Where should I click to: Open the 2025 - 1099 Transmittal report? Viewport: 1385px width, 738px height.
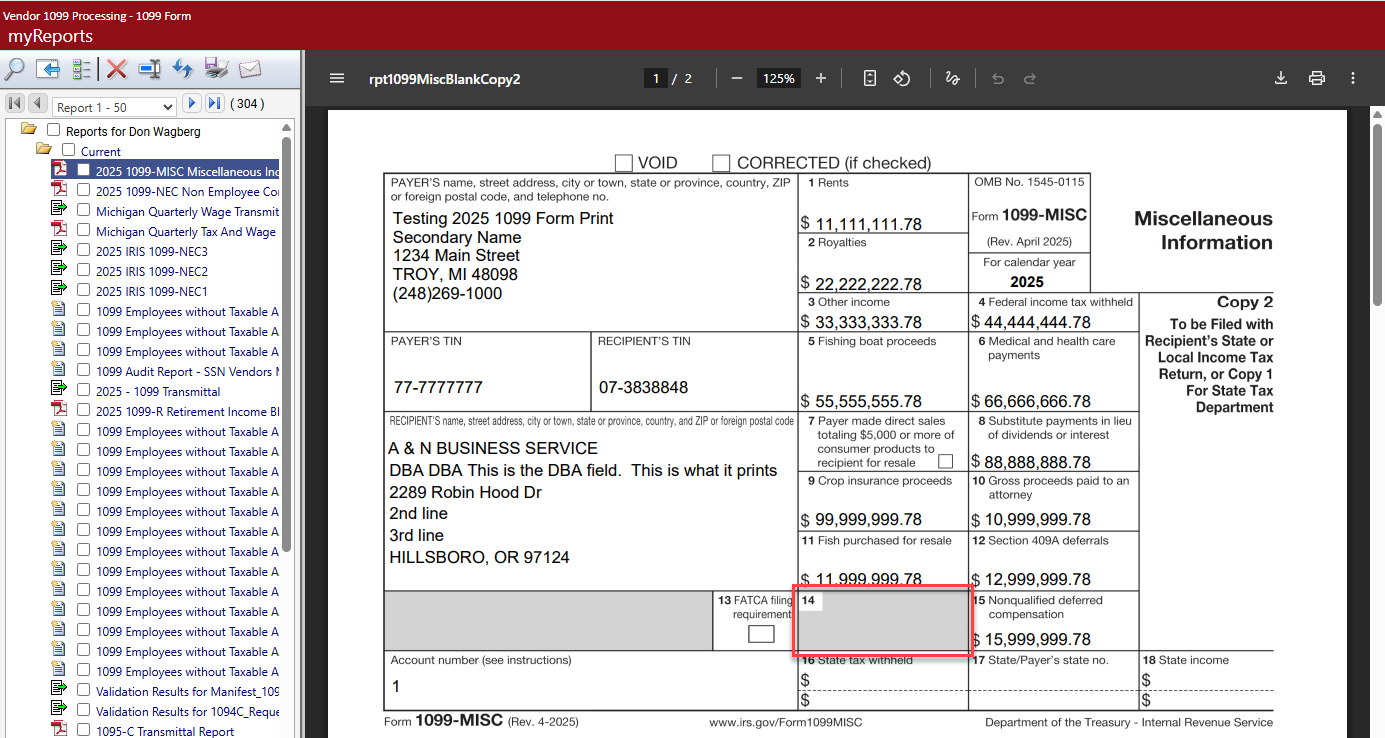coord(158,391)
